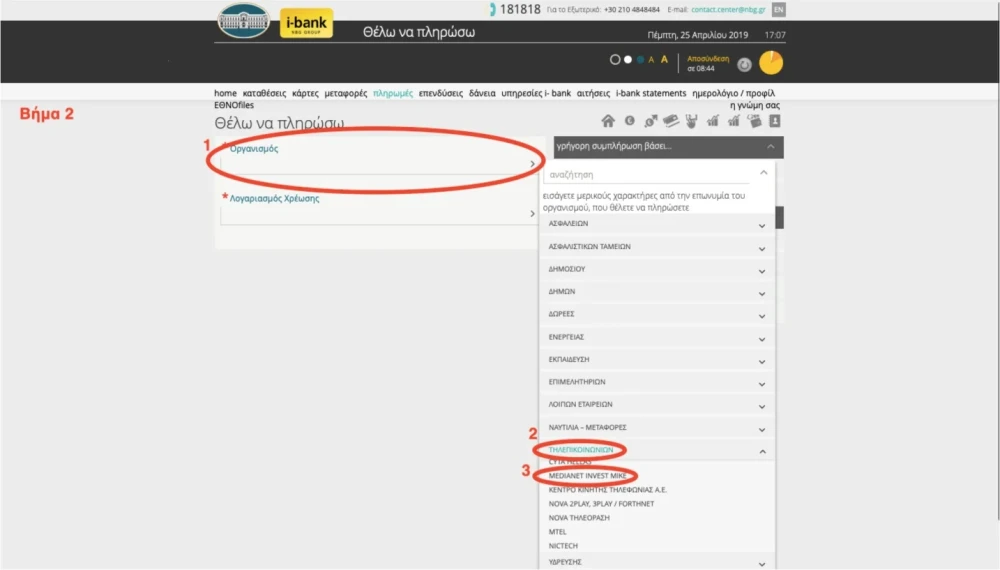1000x570 pixels.
Task: Select NICTECH organization entry
Action: (x=562, y=546)
